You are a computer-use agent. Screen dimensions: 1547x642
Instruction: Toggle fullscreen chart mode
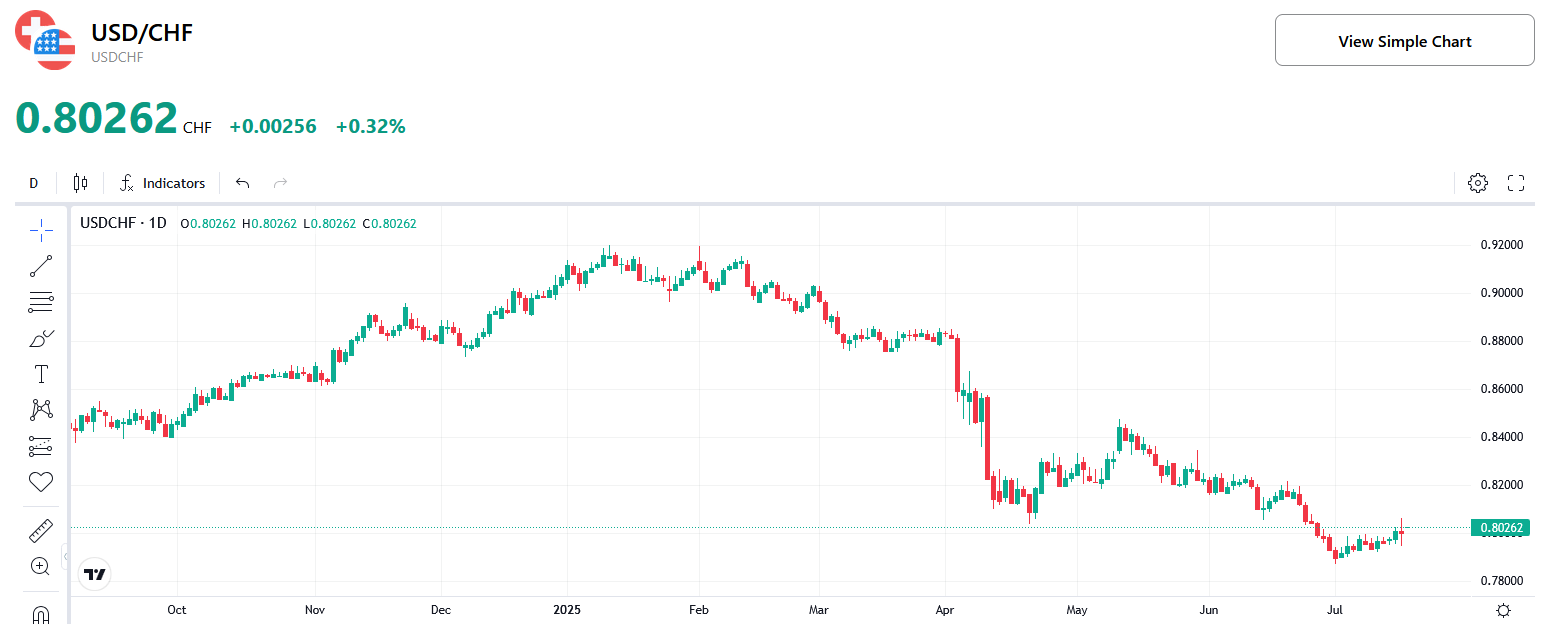click(1515, 183)
